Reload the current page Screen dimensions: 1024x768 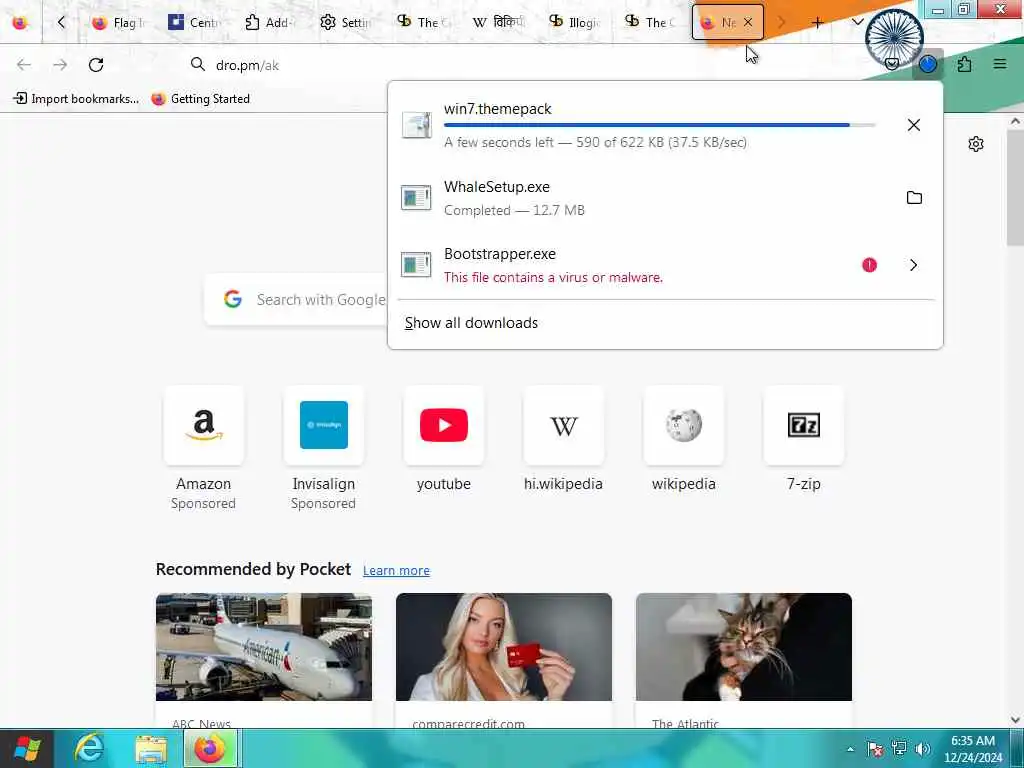[96, 65]
